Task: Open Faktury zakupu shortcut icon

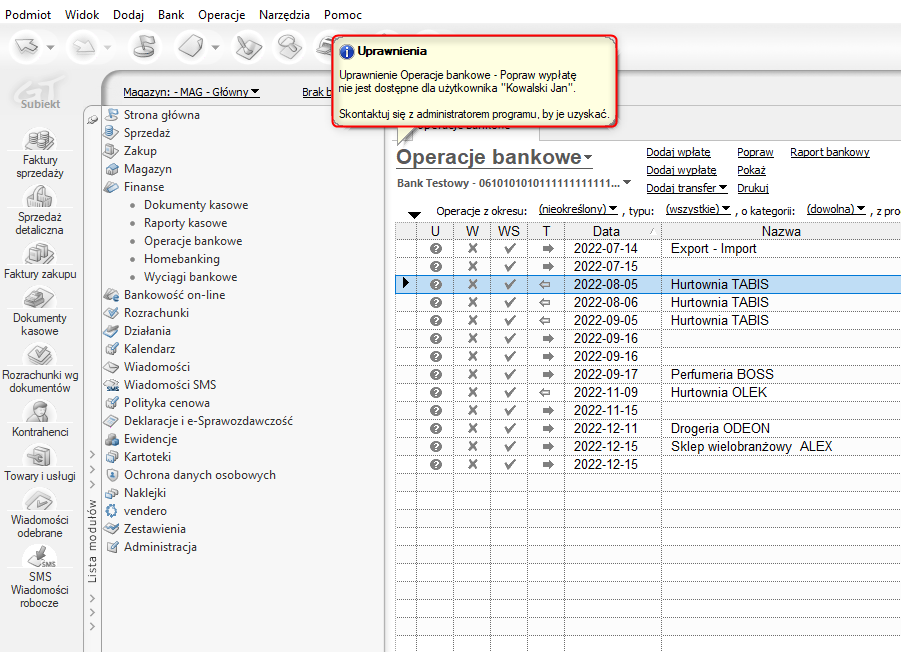Action: tap(40, 254)
